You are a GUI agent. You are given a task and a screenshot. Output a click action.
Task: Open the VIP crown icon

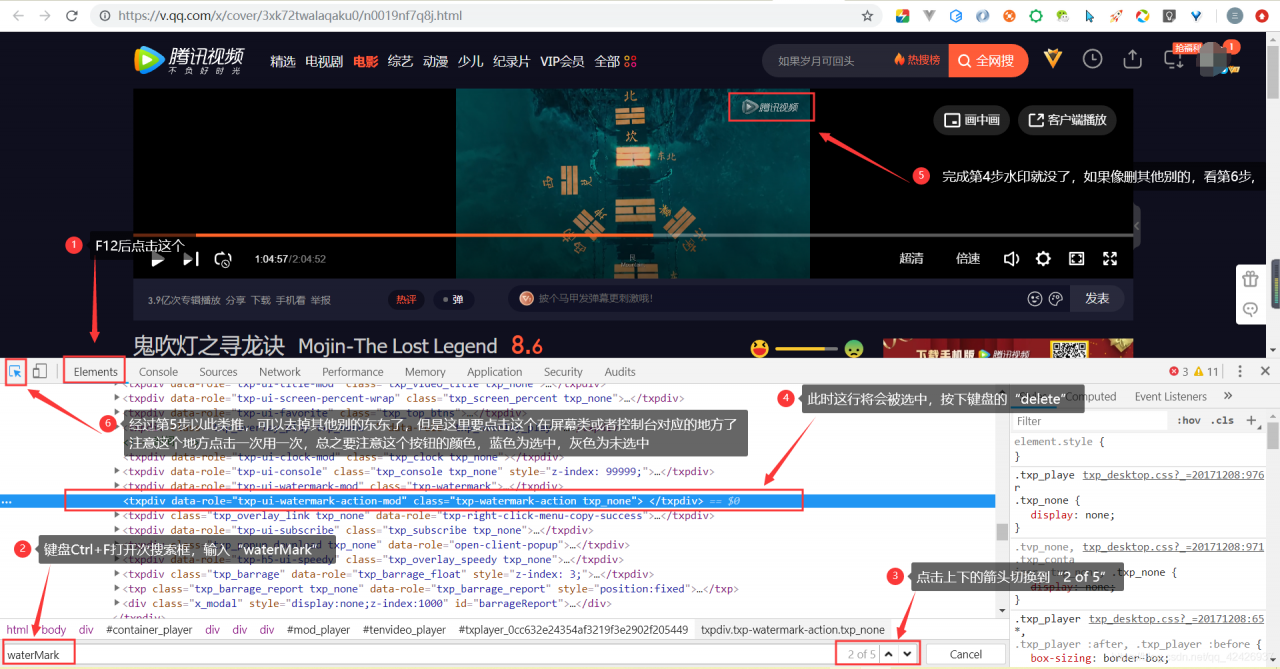pyautogui.click(x=1053, y=60)
